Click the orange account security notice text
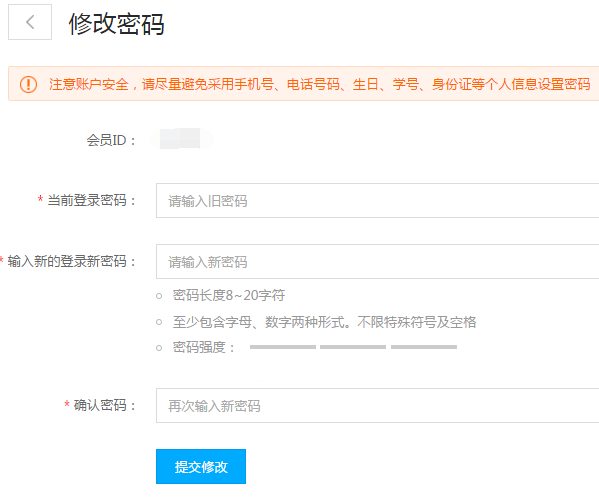Image resolution: width=599 pixels, height=502 pixels. [x=320, y=84]
